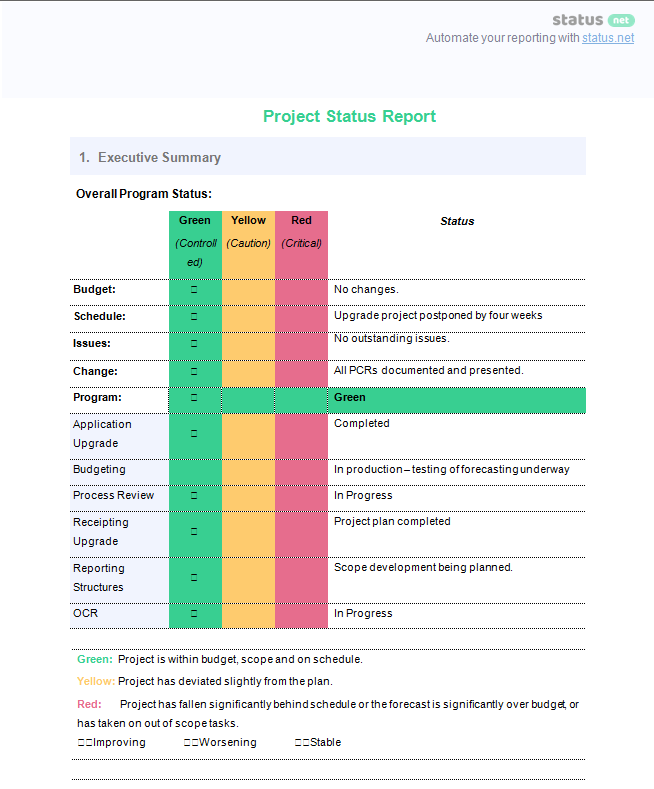The height and width of the screenshot is (789, 654).
Task: Click the status.net logo
Action: [x=593, y=20]
